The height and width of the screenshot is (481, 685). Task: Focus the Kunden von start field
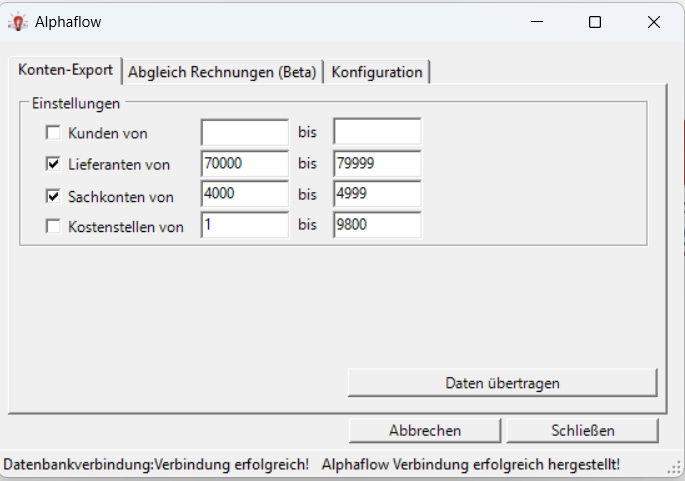244,132
